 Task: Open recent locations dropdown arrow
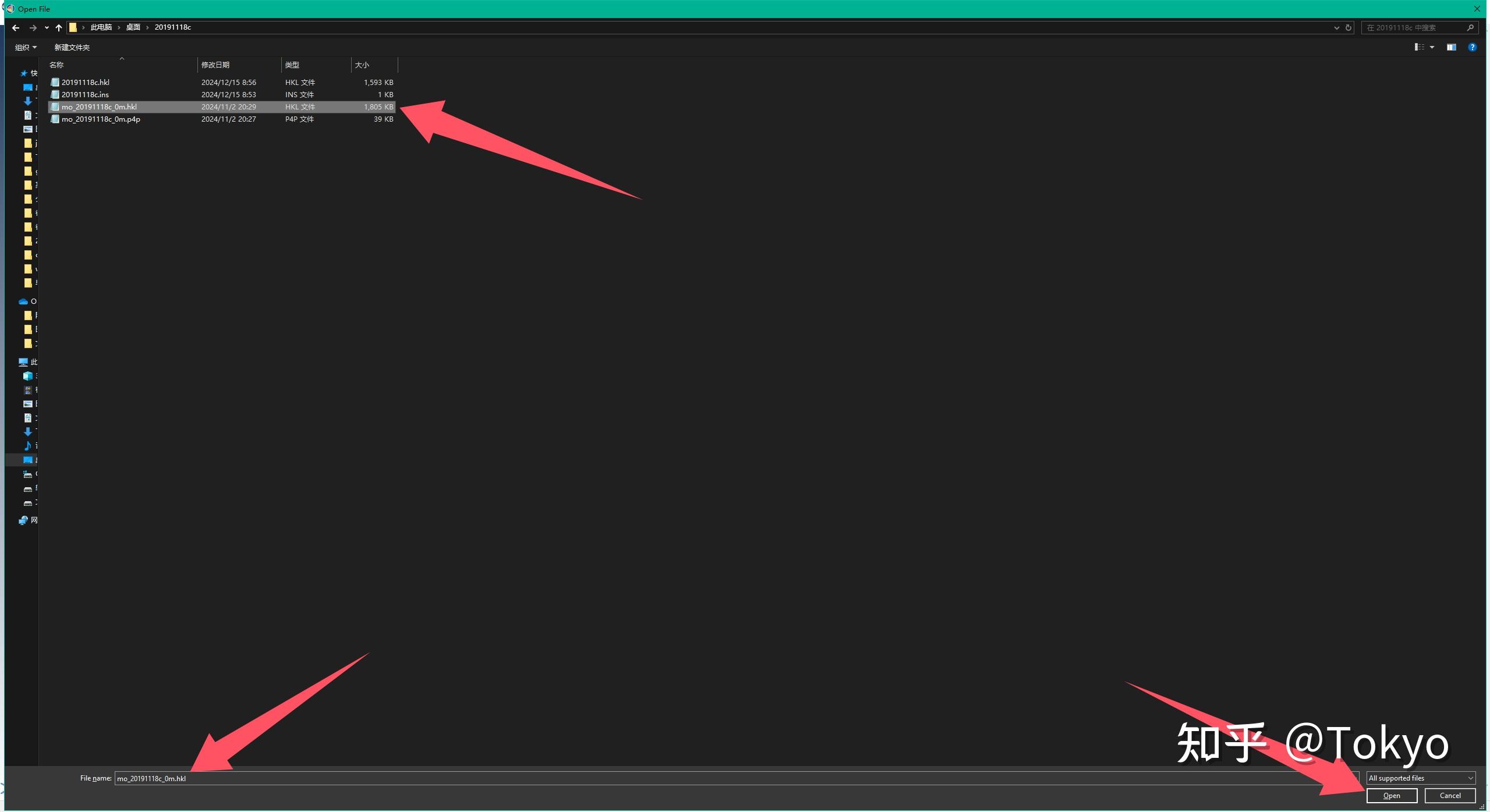[47, 27]
